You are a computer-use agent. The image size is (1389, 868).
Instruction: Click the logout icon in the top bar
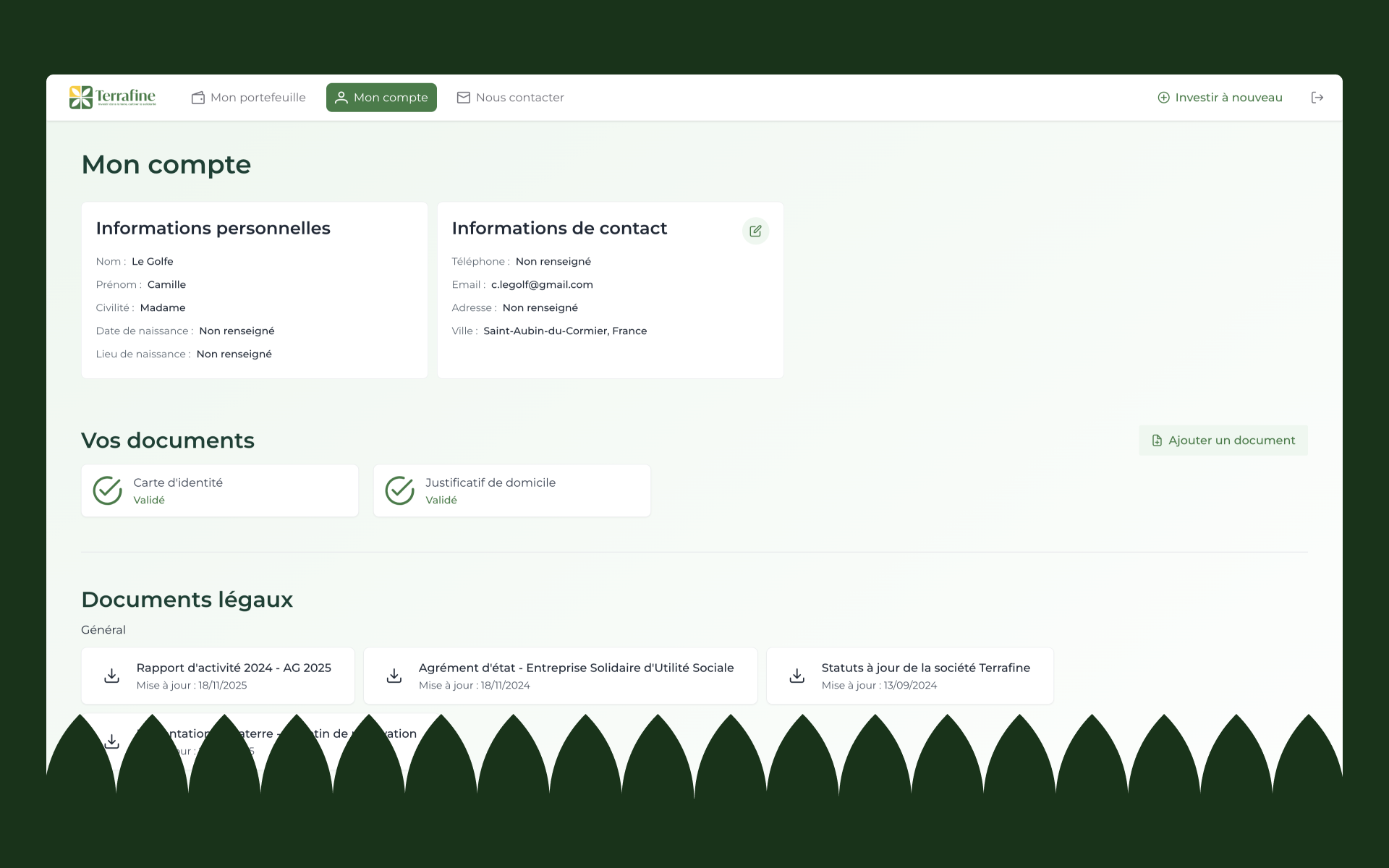point(1317,98)
